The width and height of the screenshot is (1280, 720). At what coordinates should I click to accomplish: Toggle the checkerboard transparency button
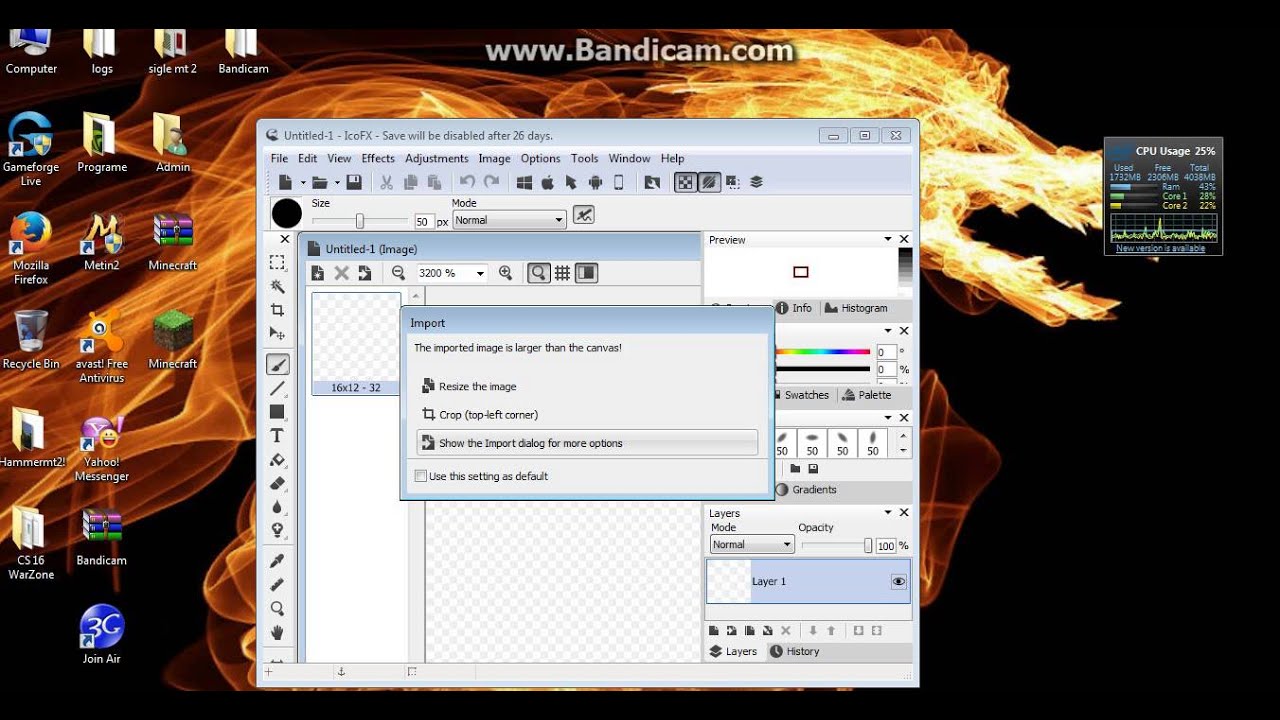[x=685, y=182]
